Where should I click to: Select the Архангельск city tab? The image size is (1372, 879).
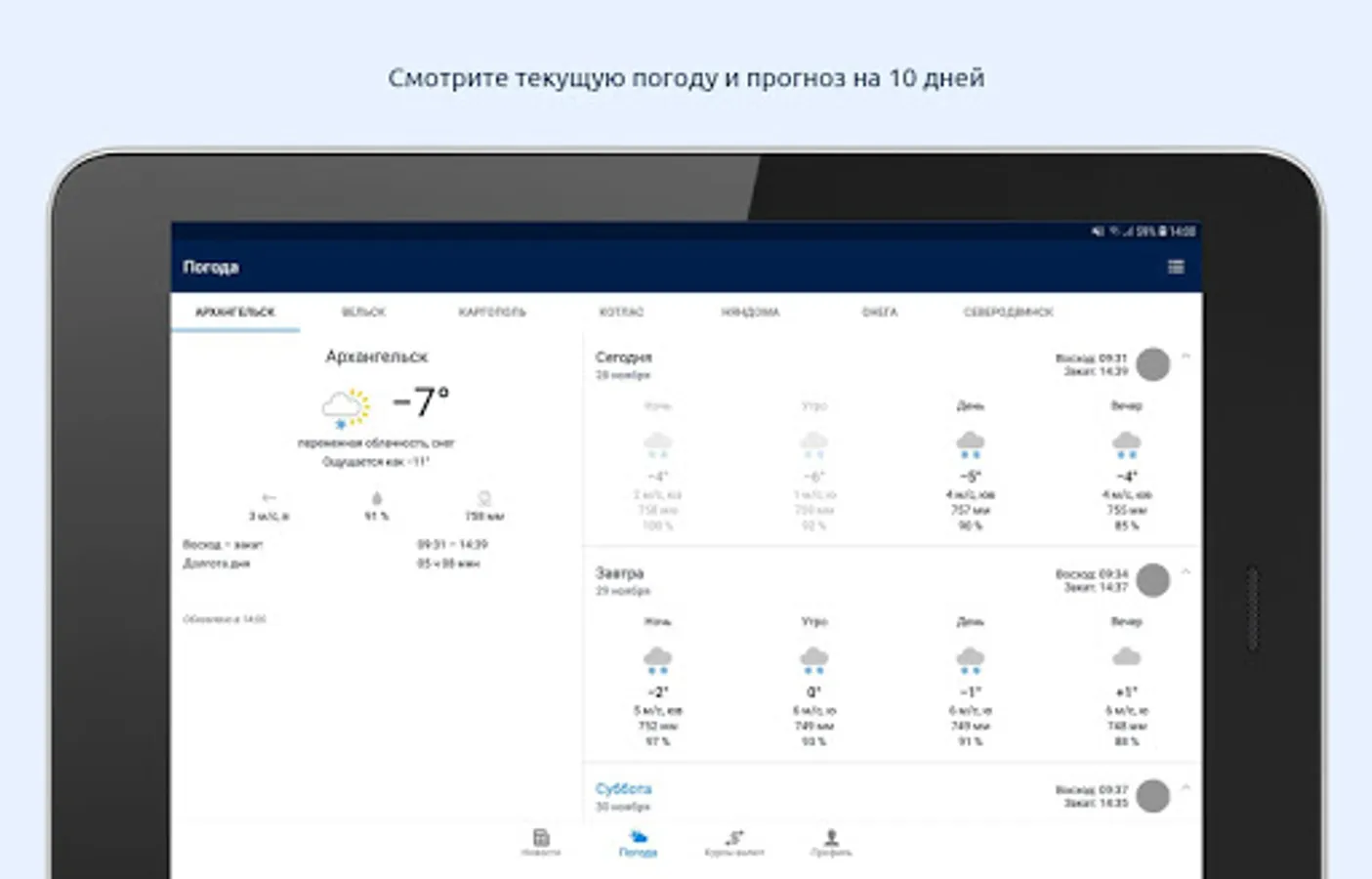pos(235,313)
